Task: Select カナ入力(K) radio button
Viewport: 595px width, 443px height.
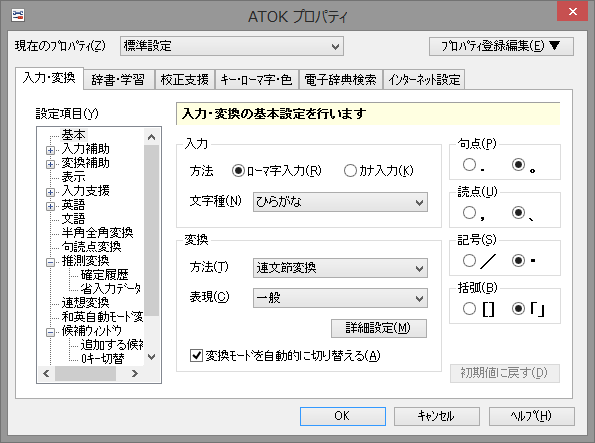Action: pos(350,171)
